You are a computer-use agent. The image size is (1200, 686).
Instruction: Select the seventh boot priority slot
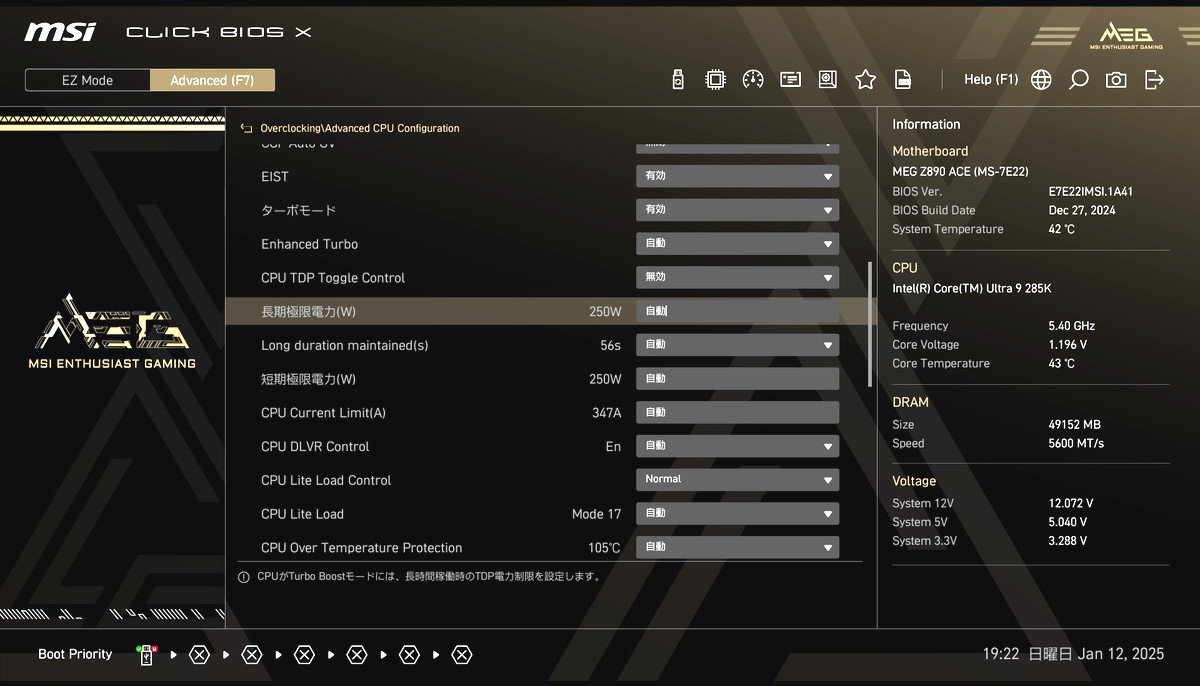coord(461,655)
